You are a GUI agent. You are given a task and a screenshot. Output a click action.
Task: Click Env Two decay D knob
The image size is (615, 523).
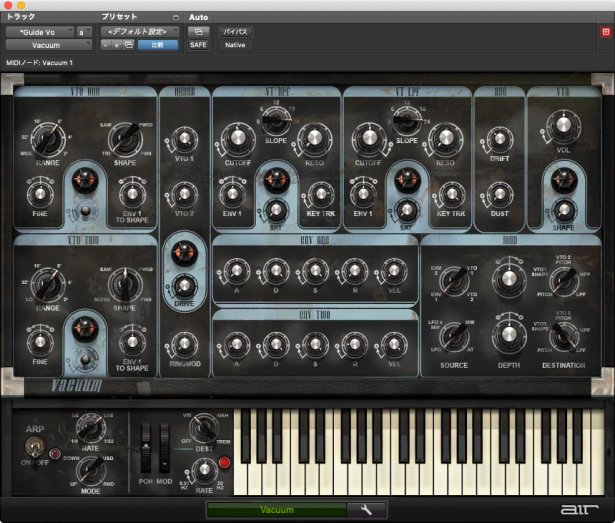tap(276, 344)
